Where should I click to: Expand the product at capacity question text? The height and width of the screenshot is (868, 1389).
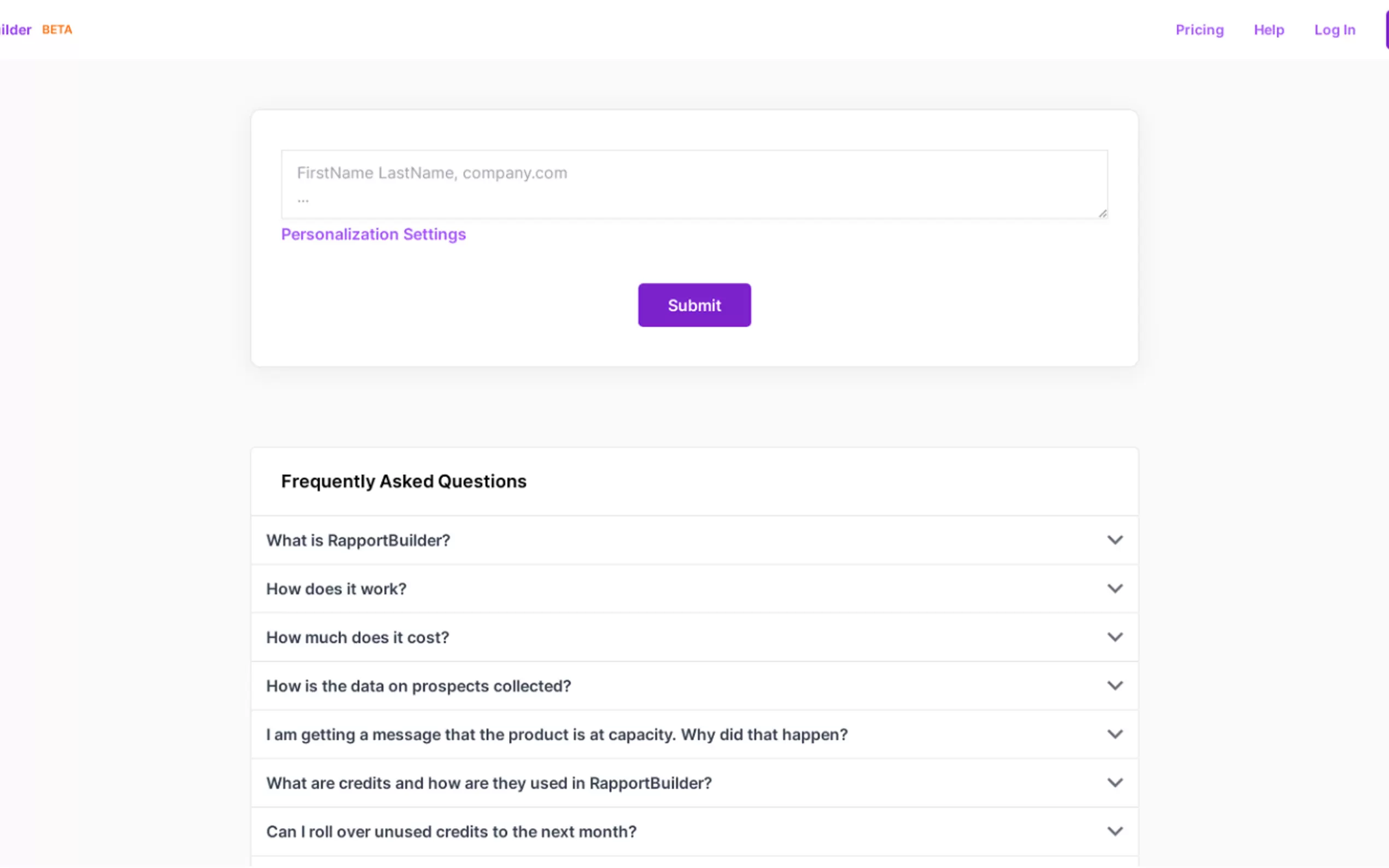coord(556,734)
